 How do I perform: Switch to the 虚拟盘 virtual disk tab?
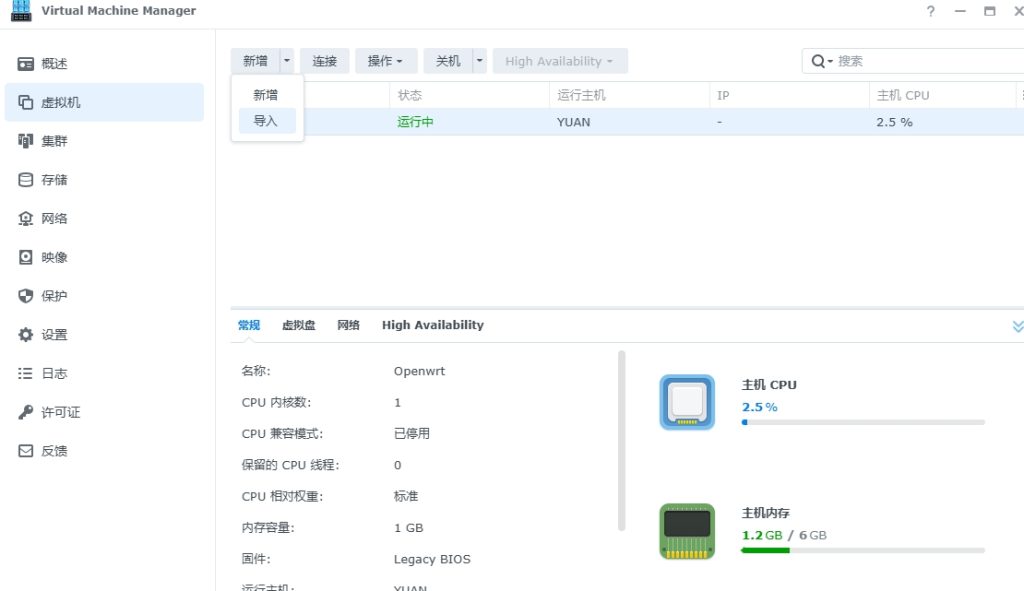click(298, 325)
